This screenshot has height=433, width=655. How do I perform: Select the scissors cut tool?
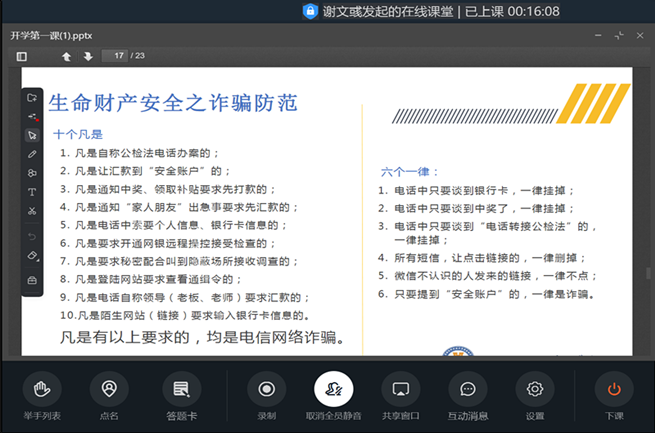32,211
